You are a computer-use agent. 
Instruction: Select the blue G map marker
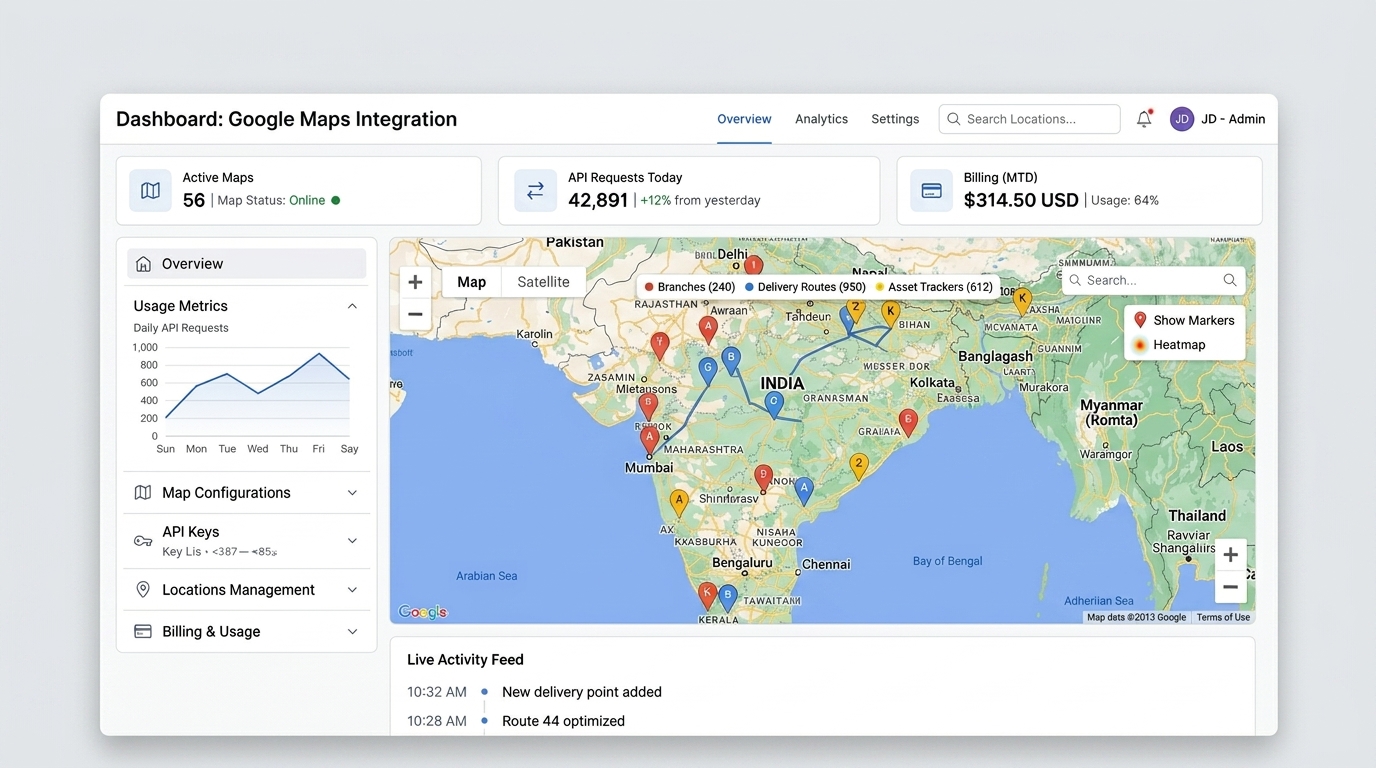click(x=708, y=371)
